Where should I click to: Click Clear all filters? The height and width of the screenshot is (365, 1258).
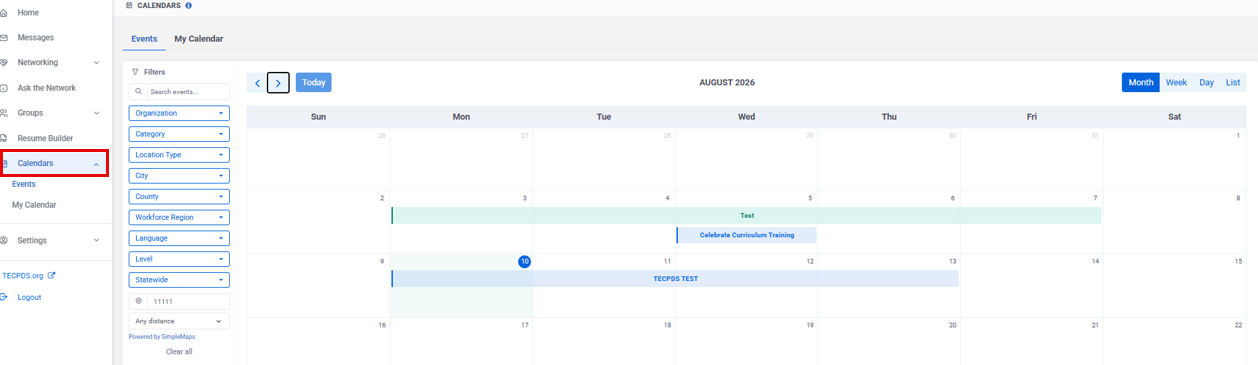click(179, 352)
